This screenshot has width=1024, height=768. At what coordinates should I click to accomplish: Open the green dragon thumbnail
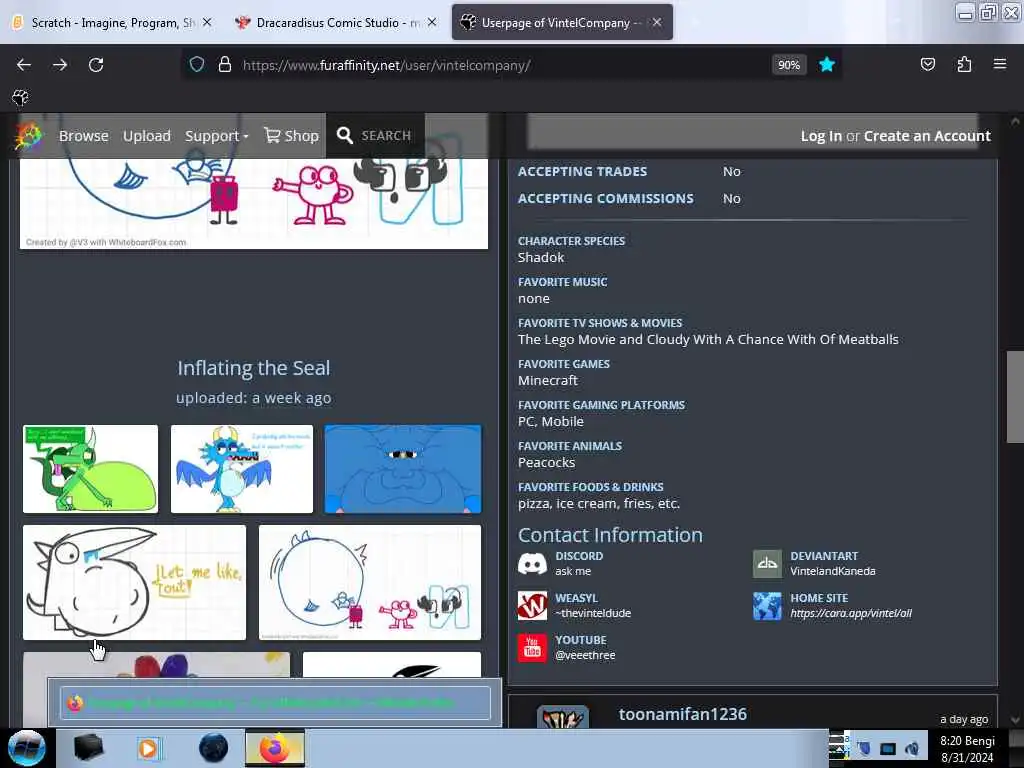tap(90, 469)
